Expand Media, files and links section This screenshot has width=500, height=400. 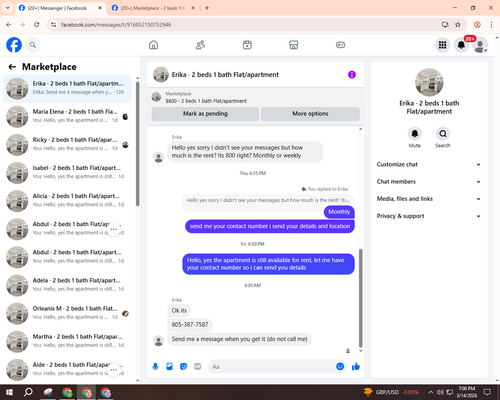click(429, 199)
